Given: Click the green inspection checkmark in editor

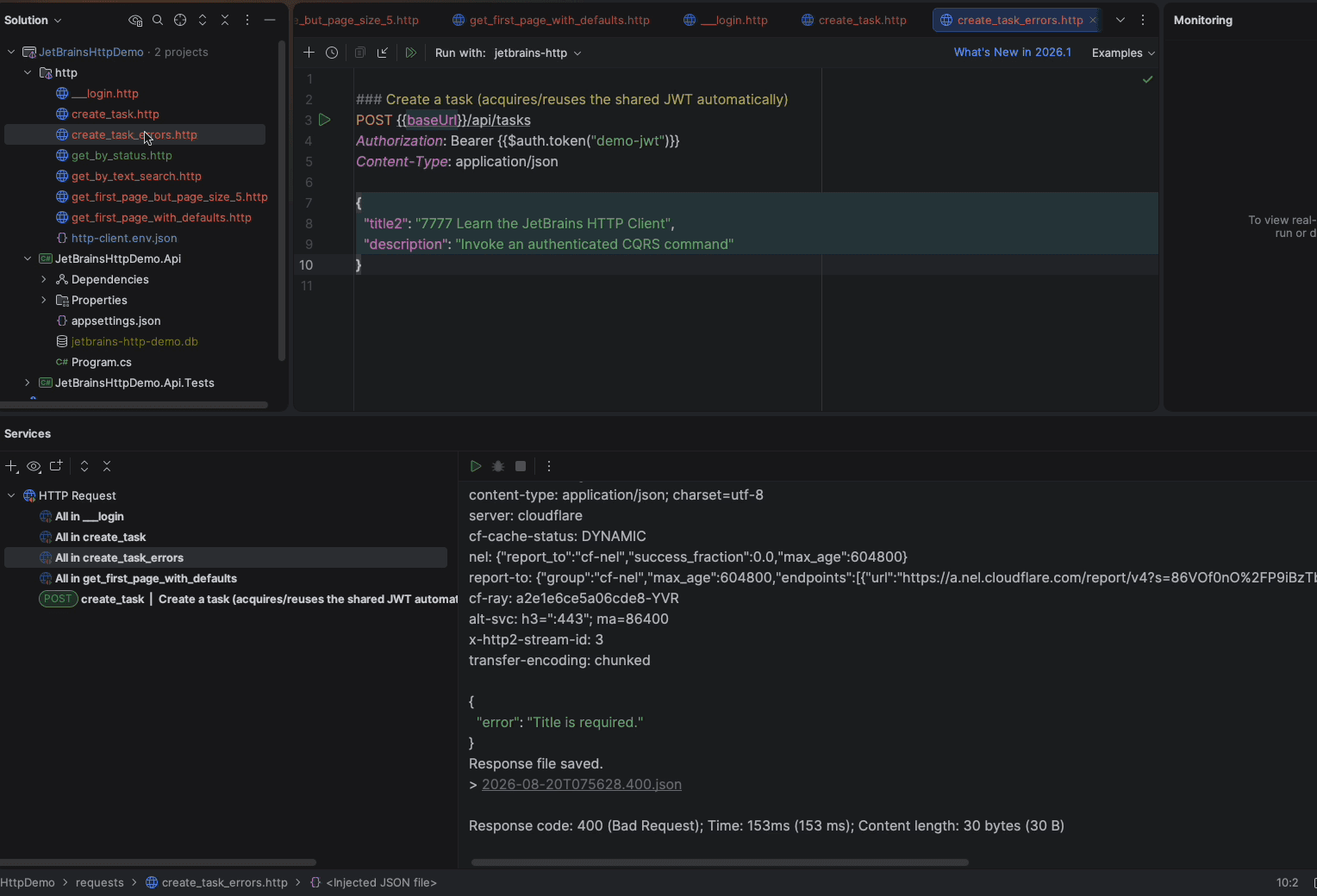Looking at the screenshot, I should 1147,79.
